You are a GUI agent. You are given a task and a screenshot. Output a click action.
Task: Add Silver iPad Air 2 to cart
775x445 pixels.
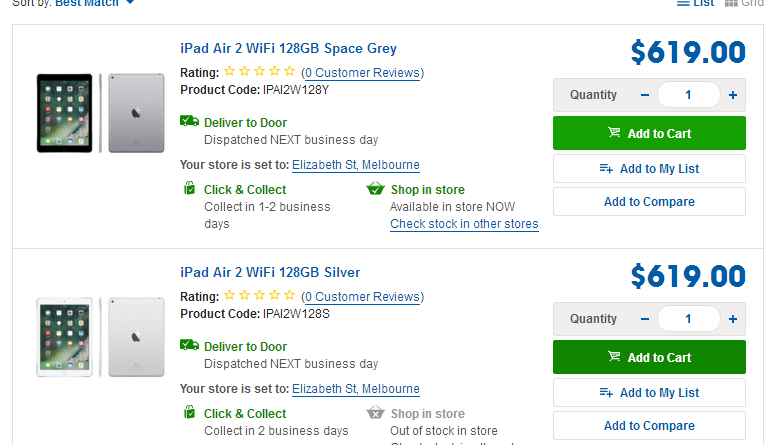(x=649, y=357)
